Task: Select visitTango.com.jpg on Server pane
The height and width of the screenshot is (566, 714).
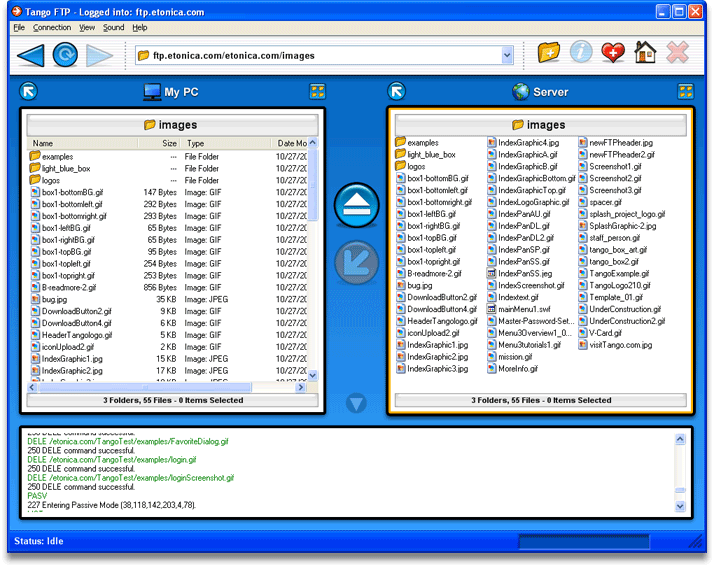Action: coord(615,345)
